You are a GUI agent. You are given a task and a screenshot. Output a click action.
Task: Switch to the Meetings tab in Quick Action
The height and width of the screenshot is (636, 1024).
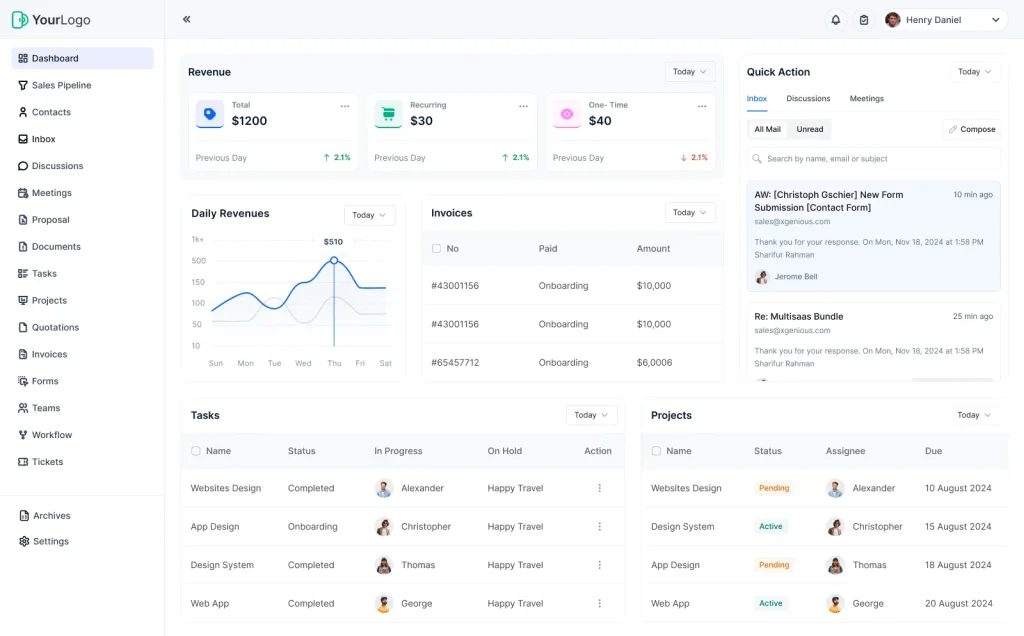[x=866, y=99]
